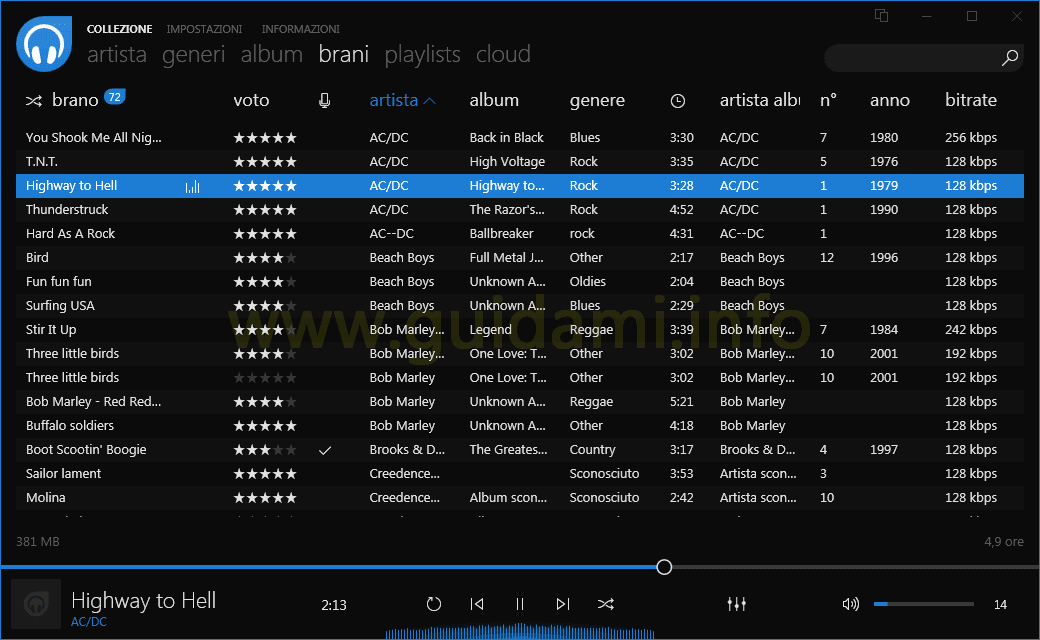This screenshot has width=1040, height=640.
Task: Select the Thunderstruck track row
Action: (x=519, y=210)
